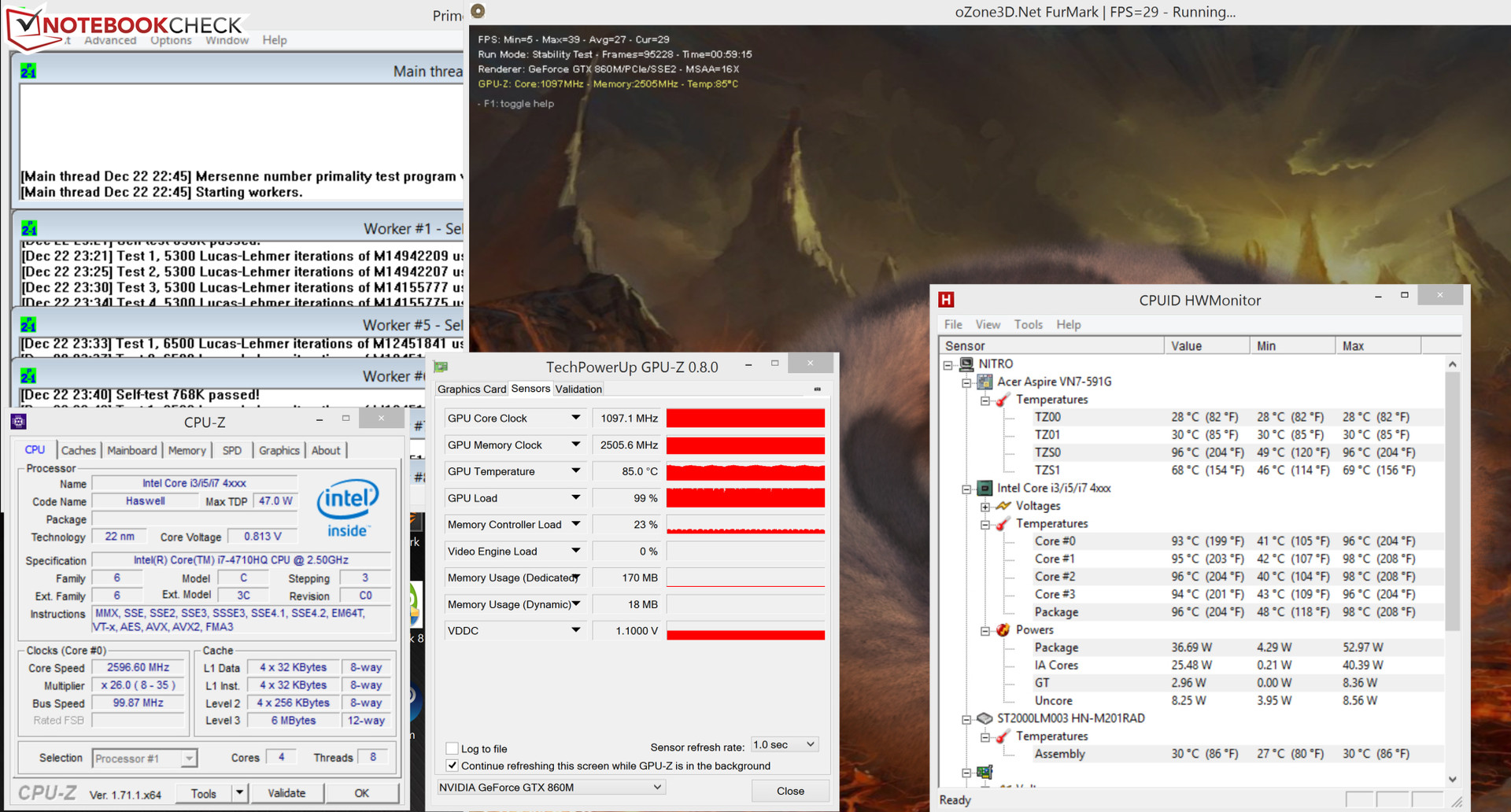Open the GPU Temperature sensor dropdown
The height and width of the screenshot is (812, 1511).
576,471
